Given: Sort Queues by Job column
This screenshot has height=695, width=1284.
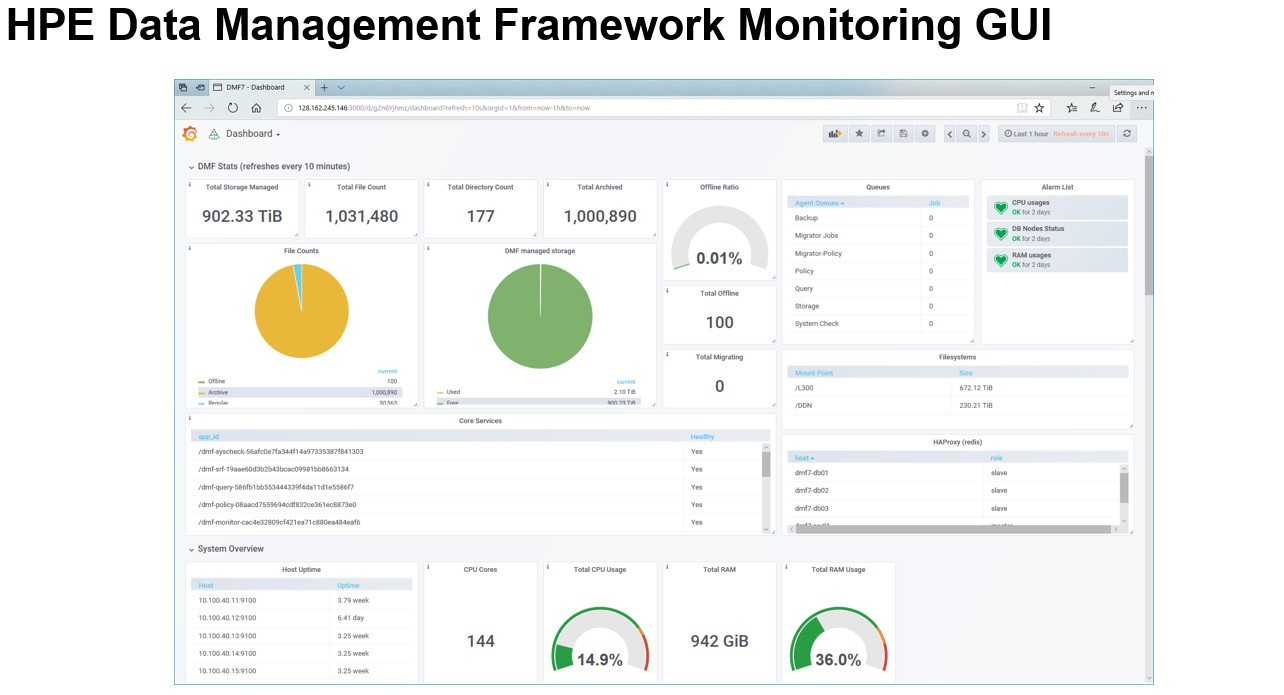Looking at the screenshot, I should [934, 203].
